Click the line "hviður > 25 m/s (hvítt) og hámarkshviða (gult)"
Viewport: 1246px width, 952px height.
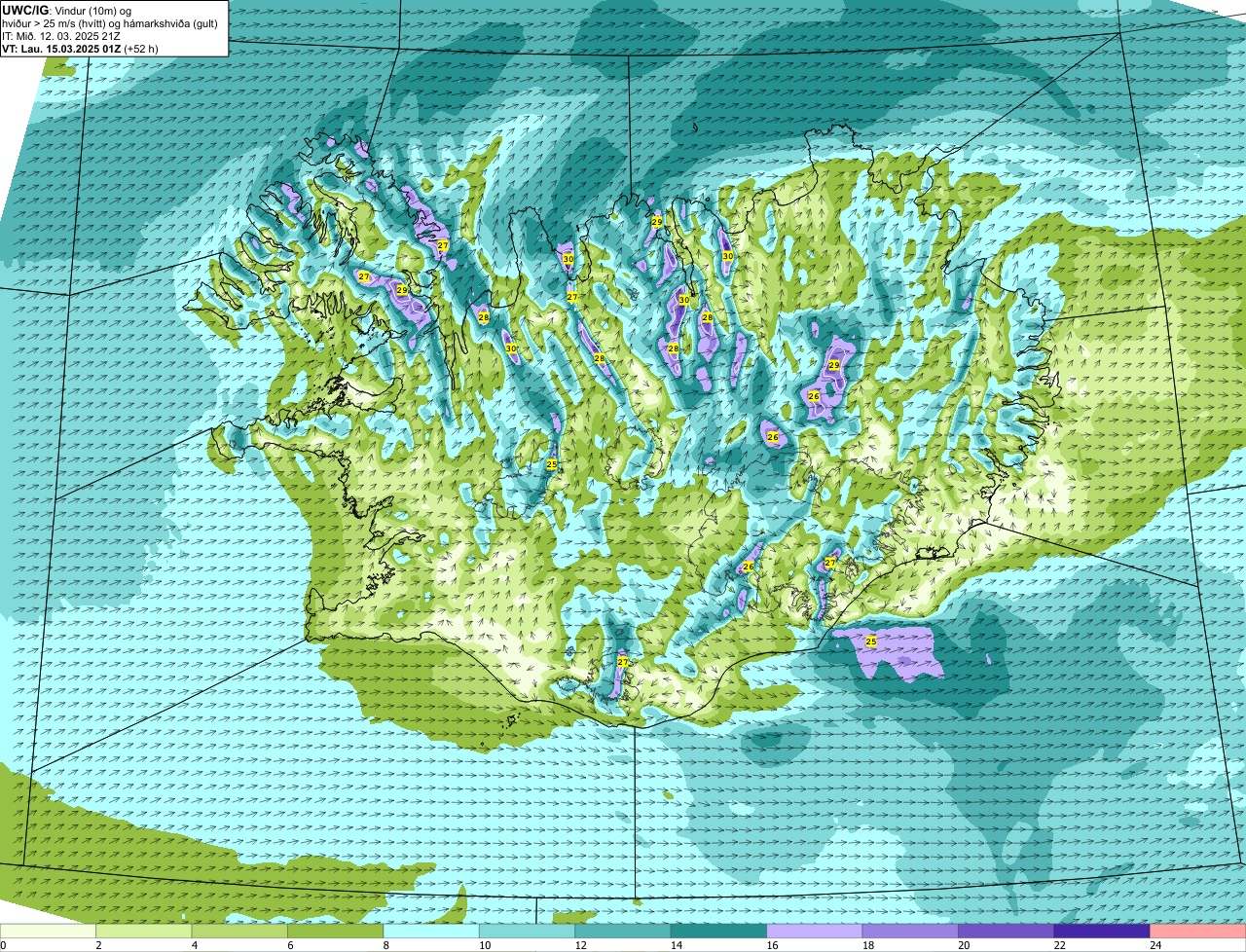point(110,23)
